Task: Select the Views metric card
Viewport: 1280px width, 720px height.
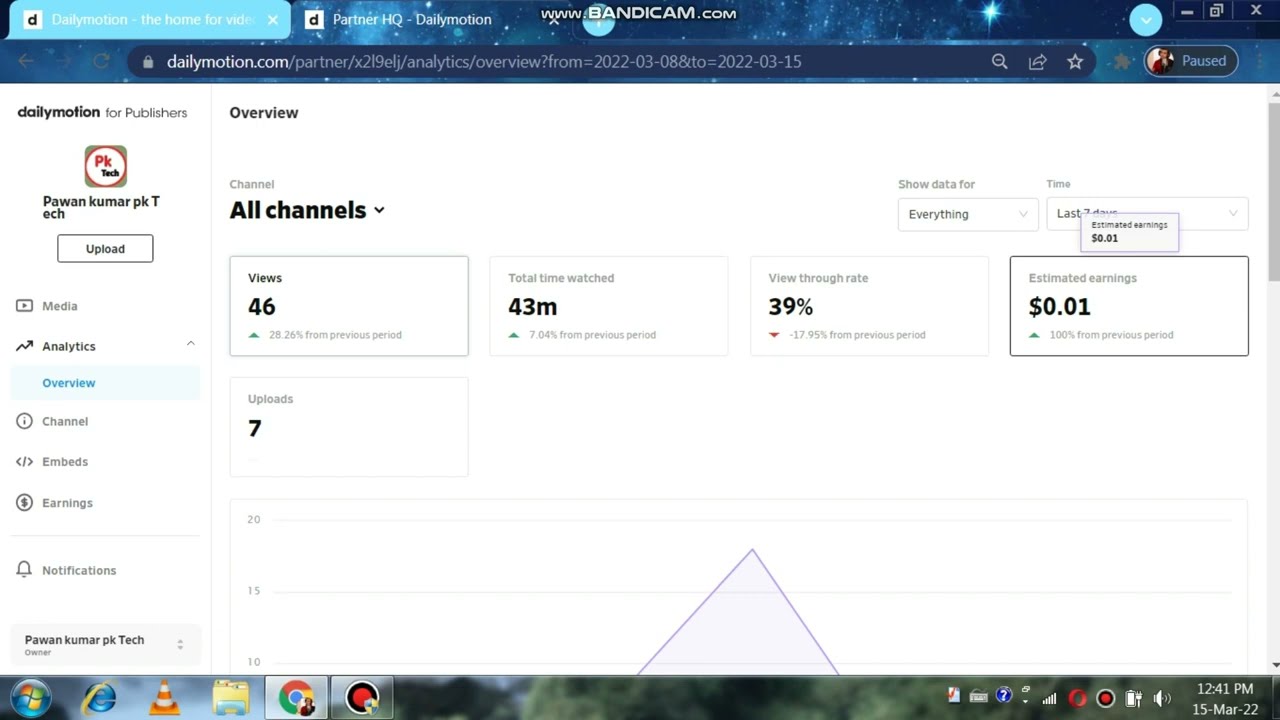Action: (349, 306)
